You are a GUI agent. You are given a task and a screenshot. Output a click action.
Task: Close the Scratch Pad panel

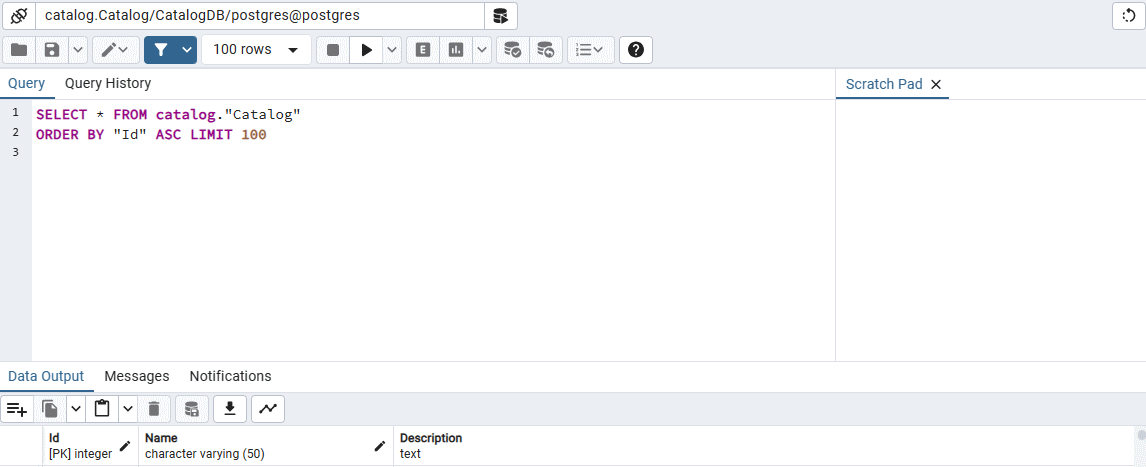(x=936, y=85)
